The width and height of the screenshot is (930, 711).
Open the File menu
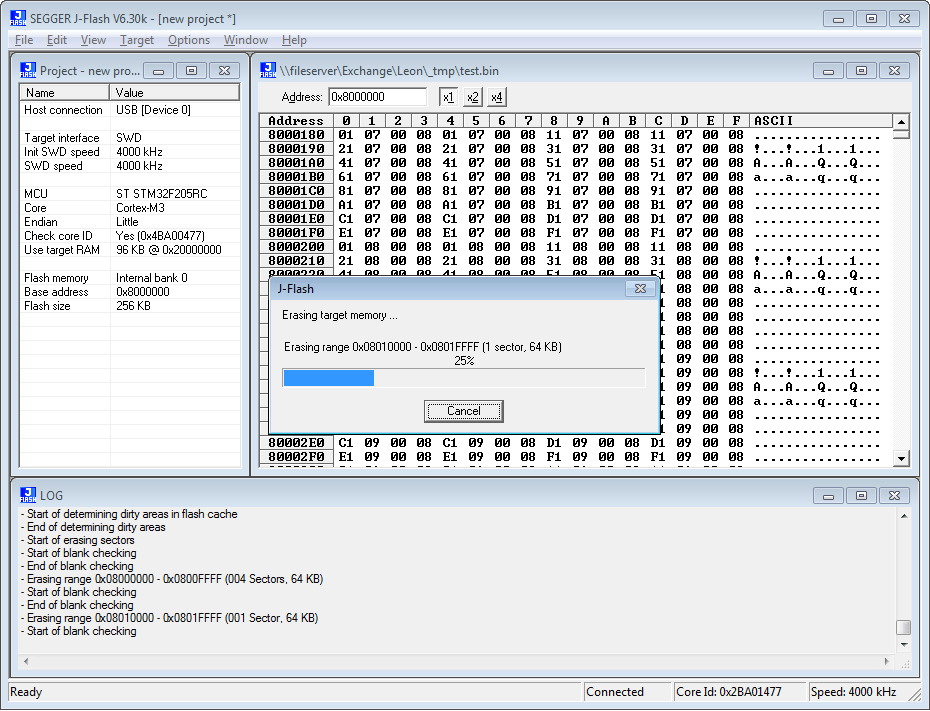pos(24,40)
